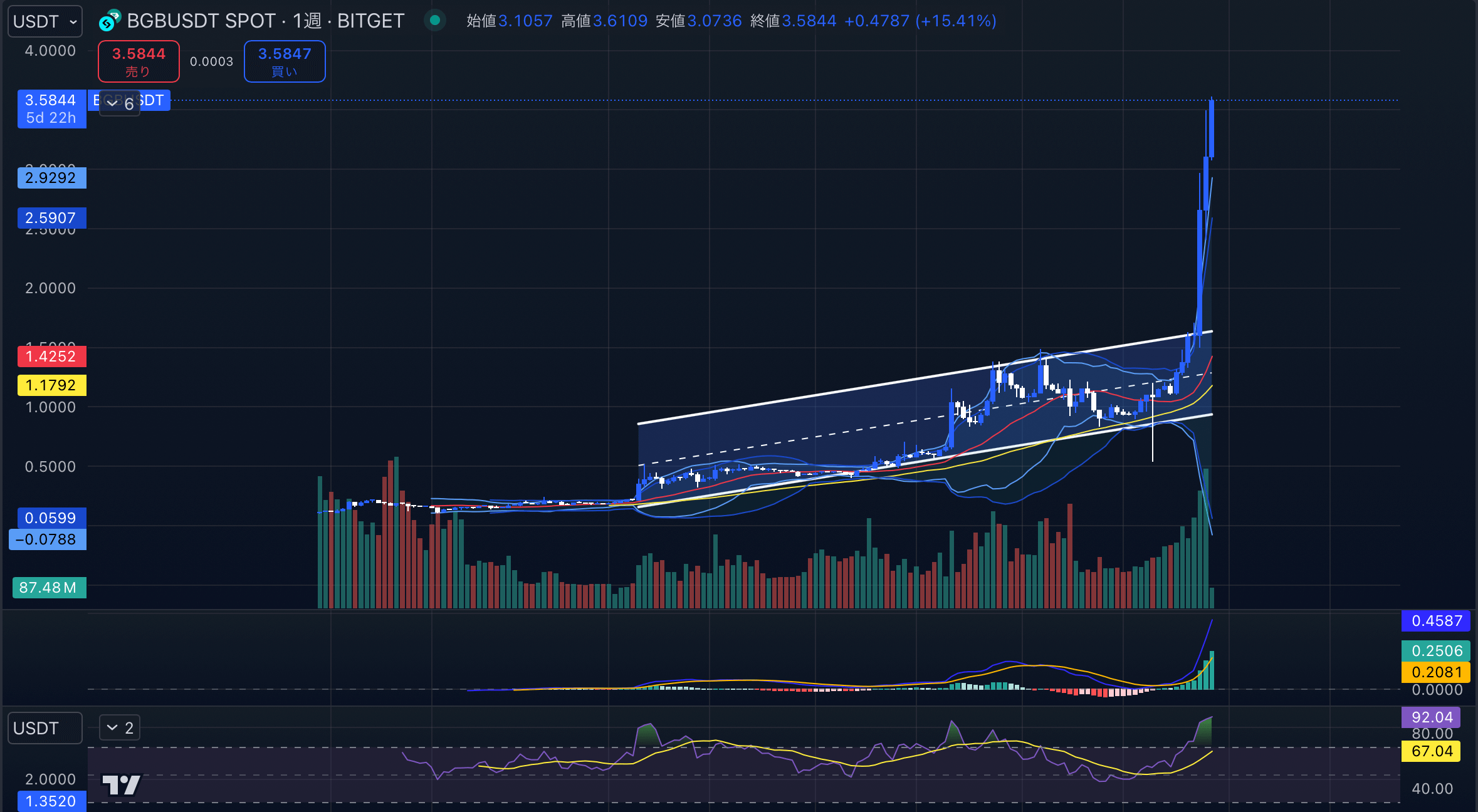Open the USDT selector in bottom pane
This screenshot has width=1478, height=812.
click(45, 728)
